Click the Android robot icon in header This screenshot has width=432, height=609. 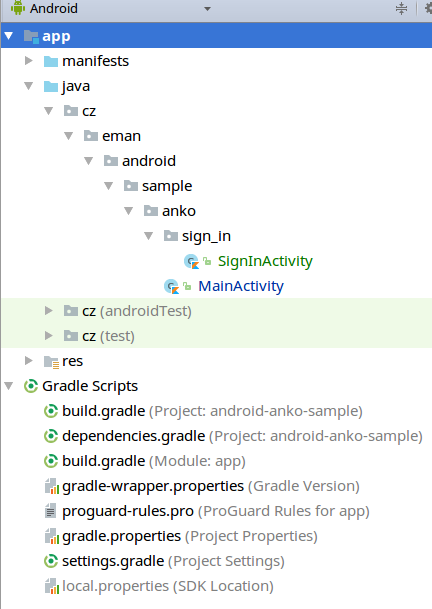coord(18,8)
